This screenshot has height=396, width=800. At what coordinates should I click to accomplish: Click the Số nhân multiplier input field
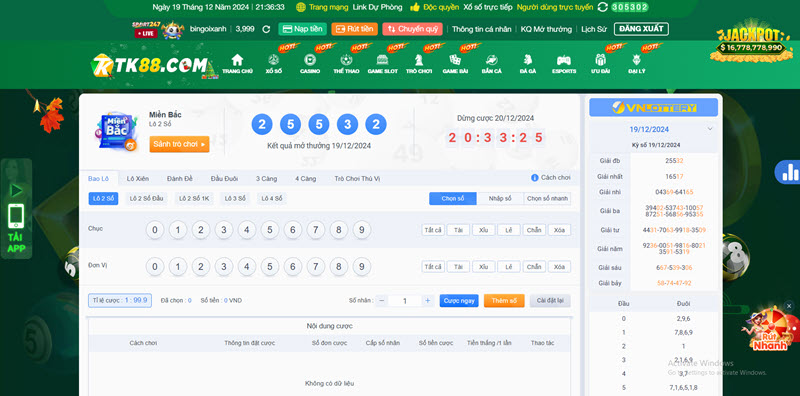405,301
